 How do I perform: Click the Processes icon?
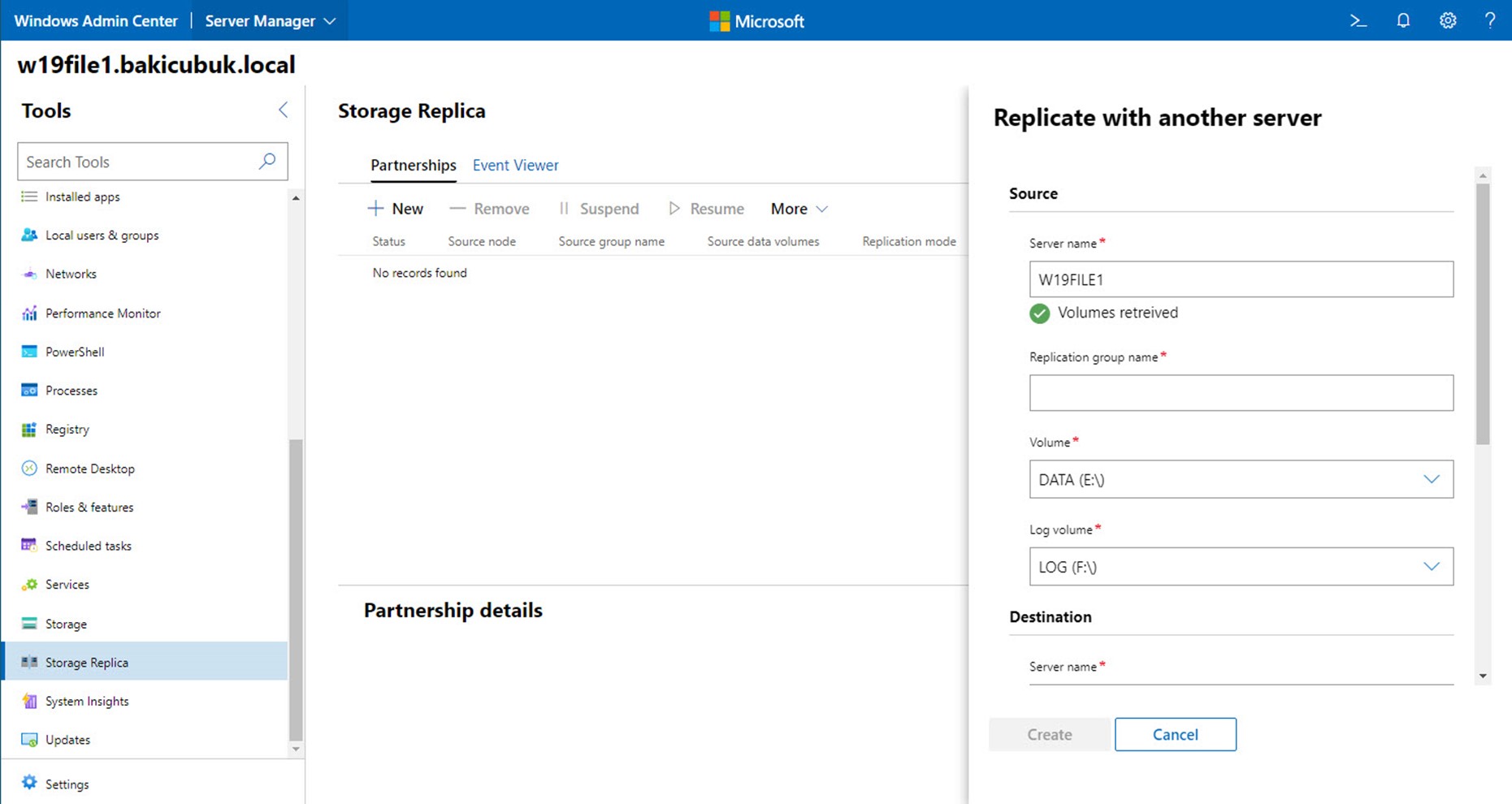point(29,390)
